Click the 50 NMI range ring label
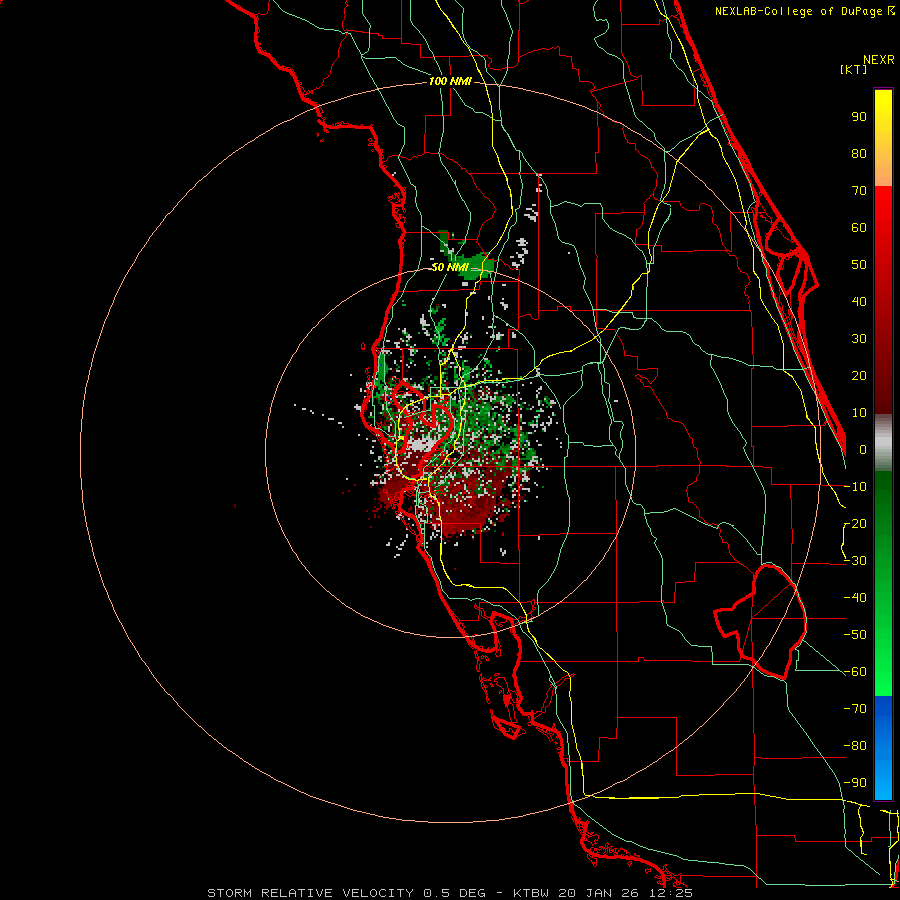 449,267
